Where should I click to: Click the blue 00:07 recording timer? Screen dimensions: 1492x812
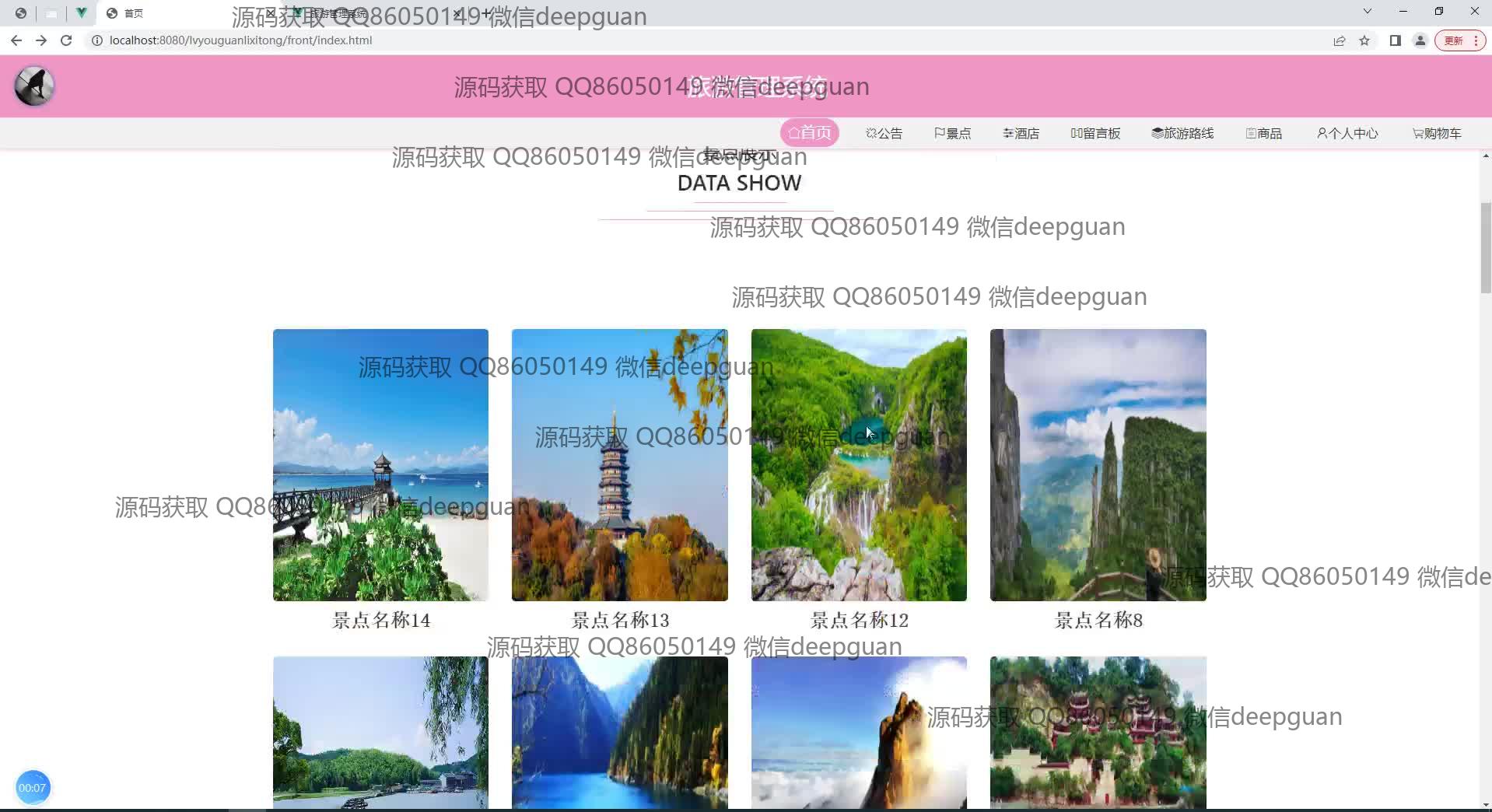[32, 788]
